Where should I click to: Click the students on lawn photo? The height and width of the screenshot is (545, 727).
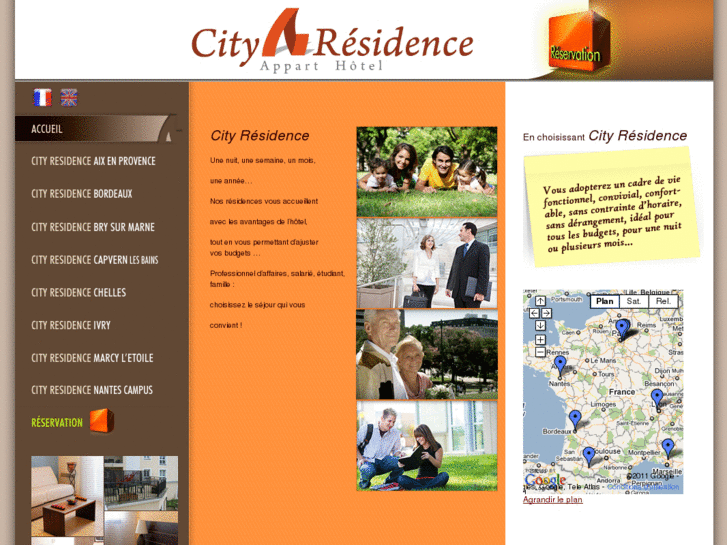(x=427, y=446)
